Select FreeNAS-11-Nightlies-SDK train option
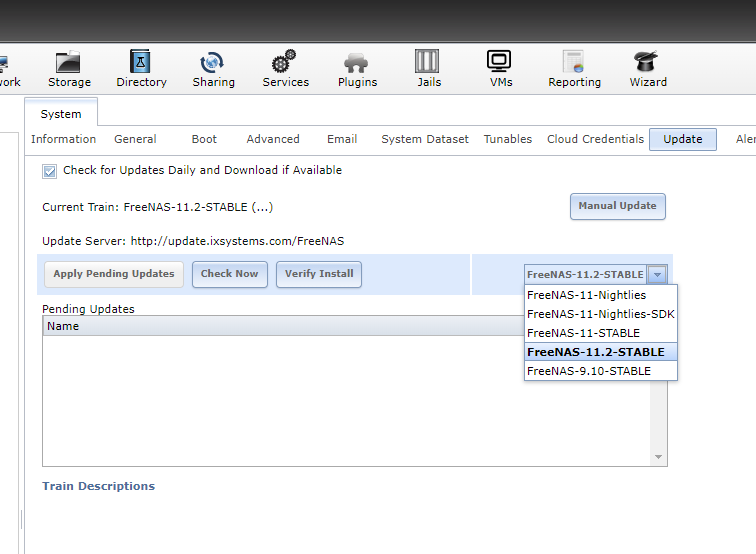This screenshot has width=756, height=554. coord(601,314)
